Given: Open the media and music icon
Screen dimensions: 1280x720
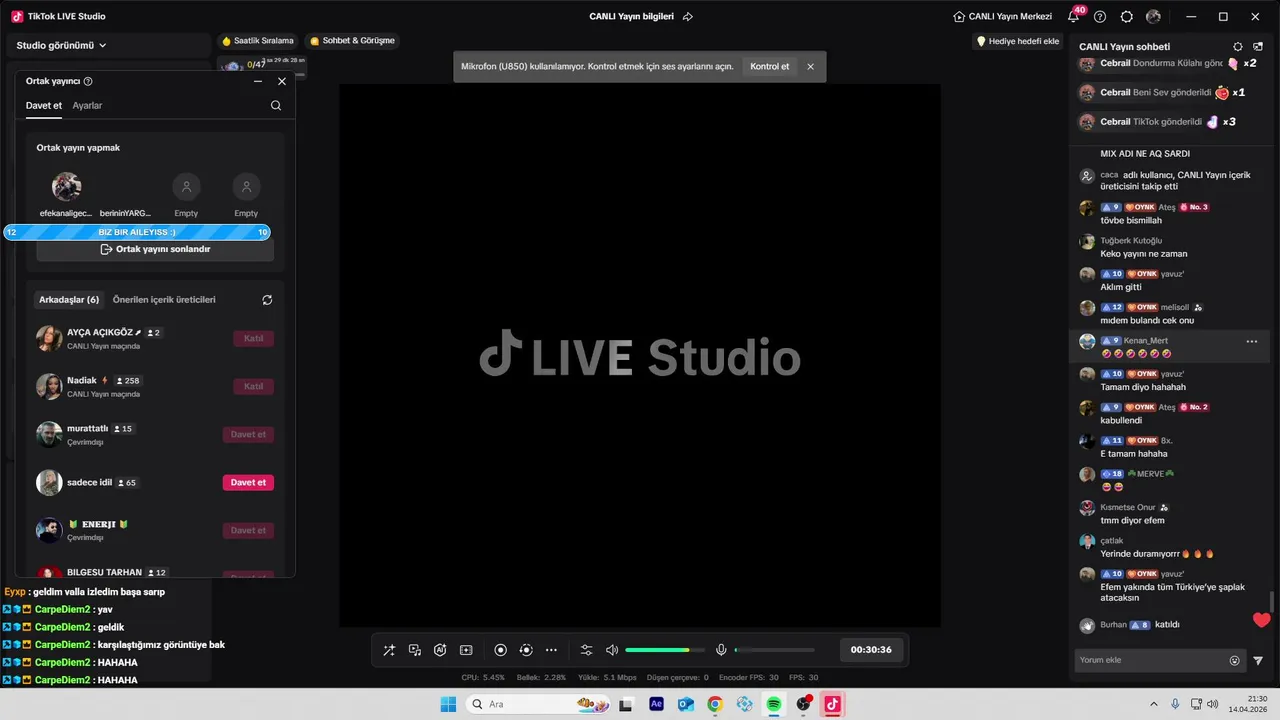Looking at the screenshot, I should [415, 650].
